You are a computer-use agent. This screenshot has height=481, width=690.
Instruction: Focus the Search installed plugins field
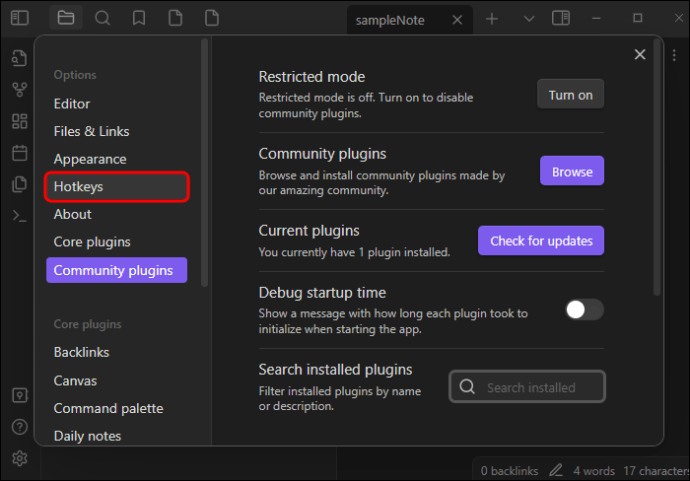coord(527,387)
